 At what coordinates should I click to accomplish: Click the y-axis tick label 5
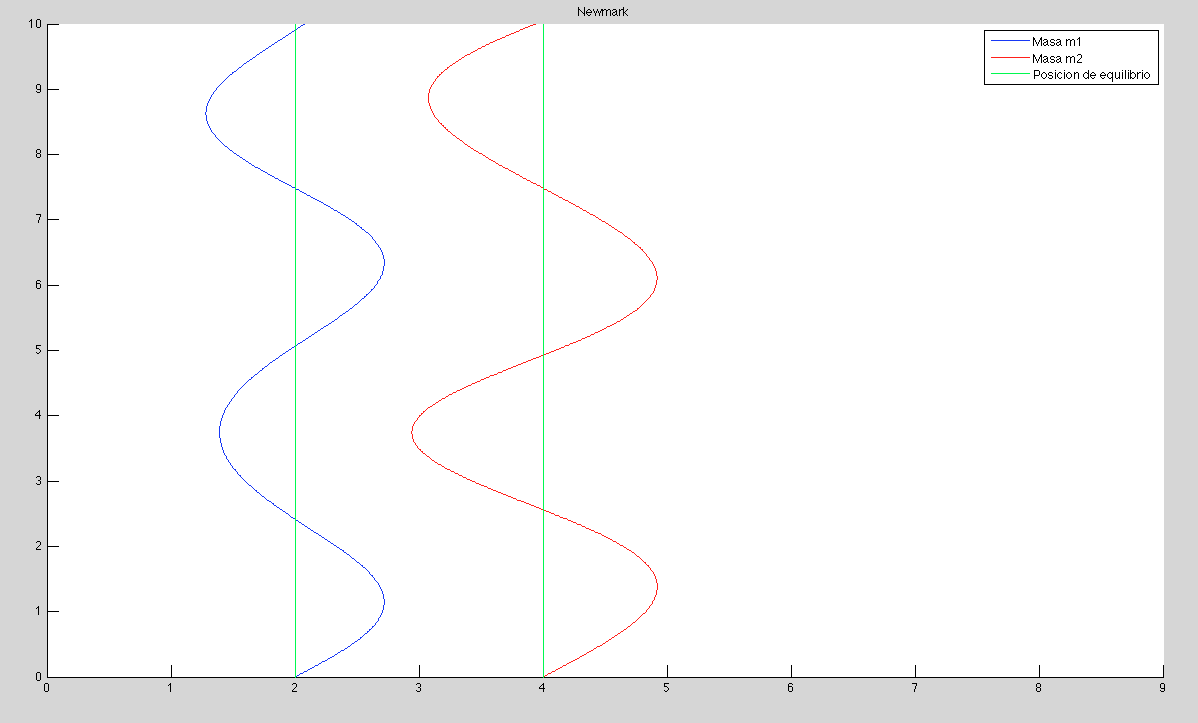tap(38, 351)
